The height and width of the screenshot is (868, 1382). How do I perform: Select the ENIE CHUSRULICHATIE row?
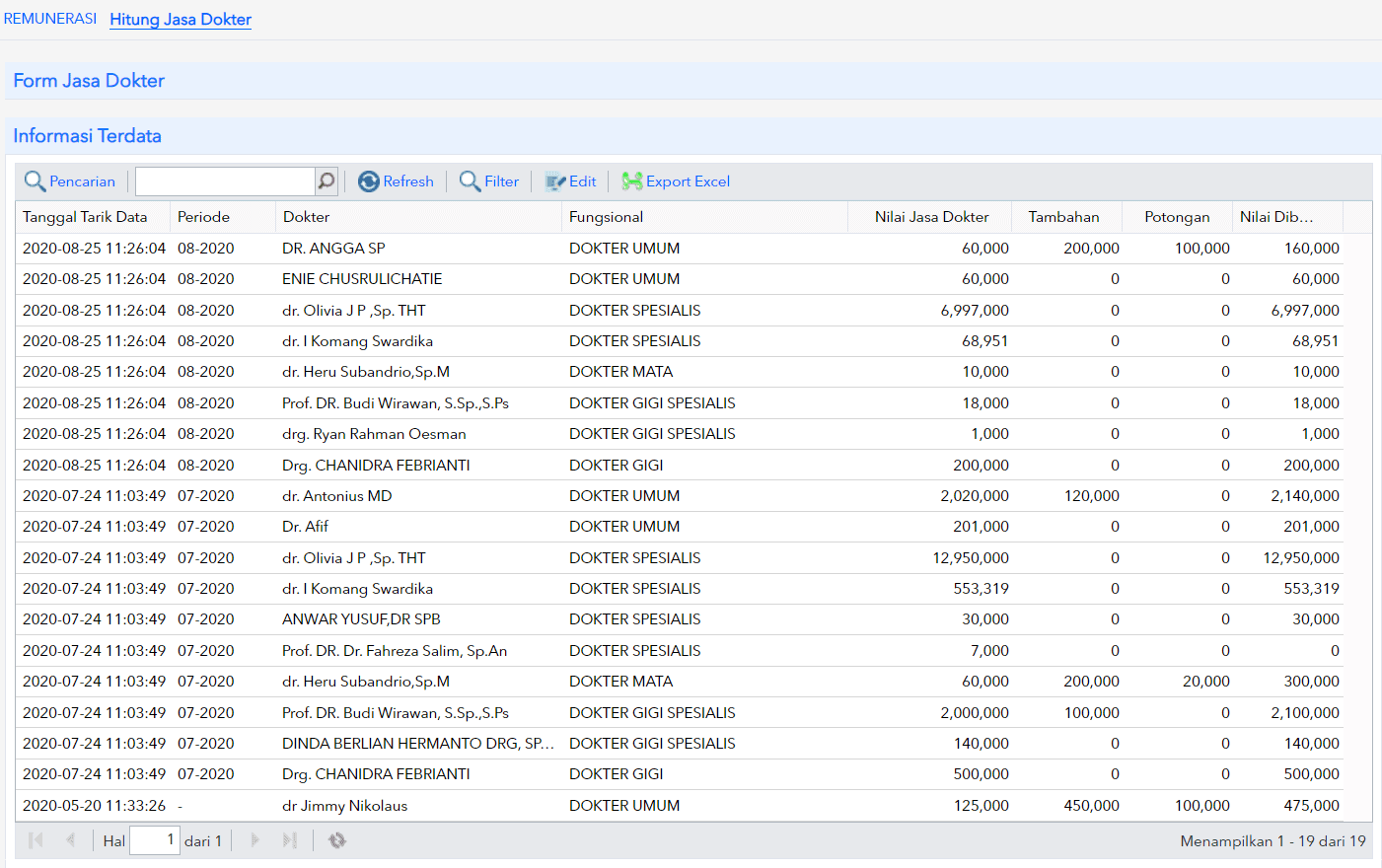[x=680, y=279]
